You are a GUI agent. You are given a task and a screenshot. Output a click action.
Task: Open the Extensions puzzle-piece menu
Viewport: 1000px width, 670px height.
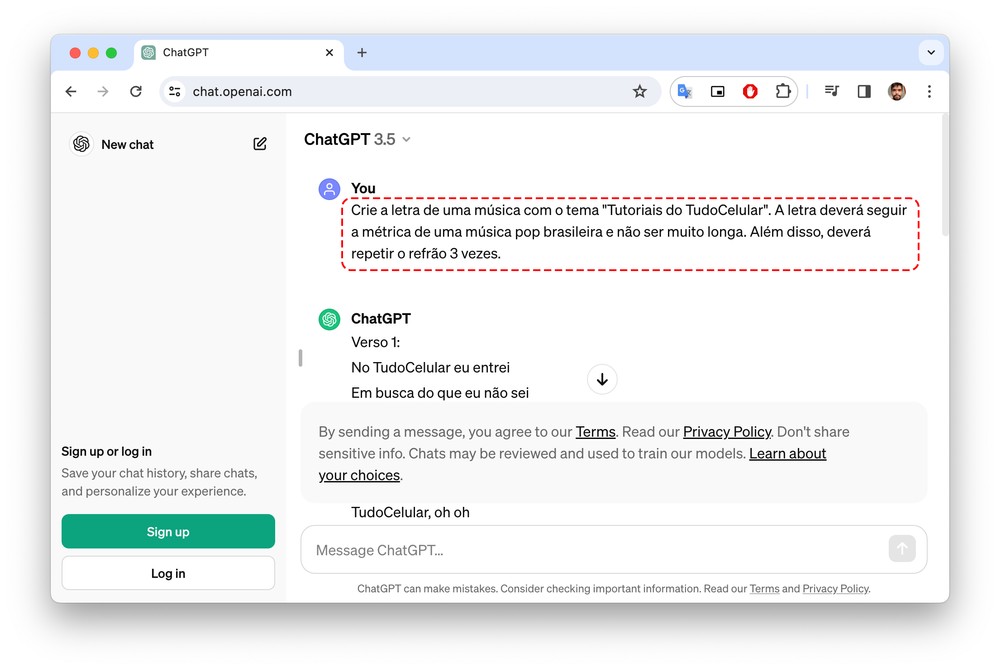783,91
